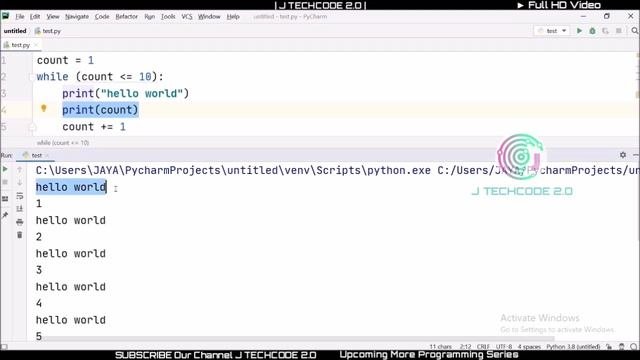
Task: Select the test tab in the Run panel
Action: 37,155
